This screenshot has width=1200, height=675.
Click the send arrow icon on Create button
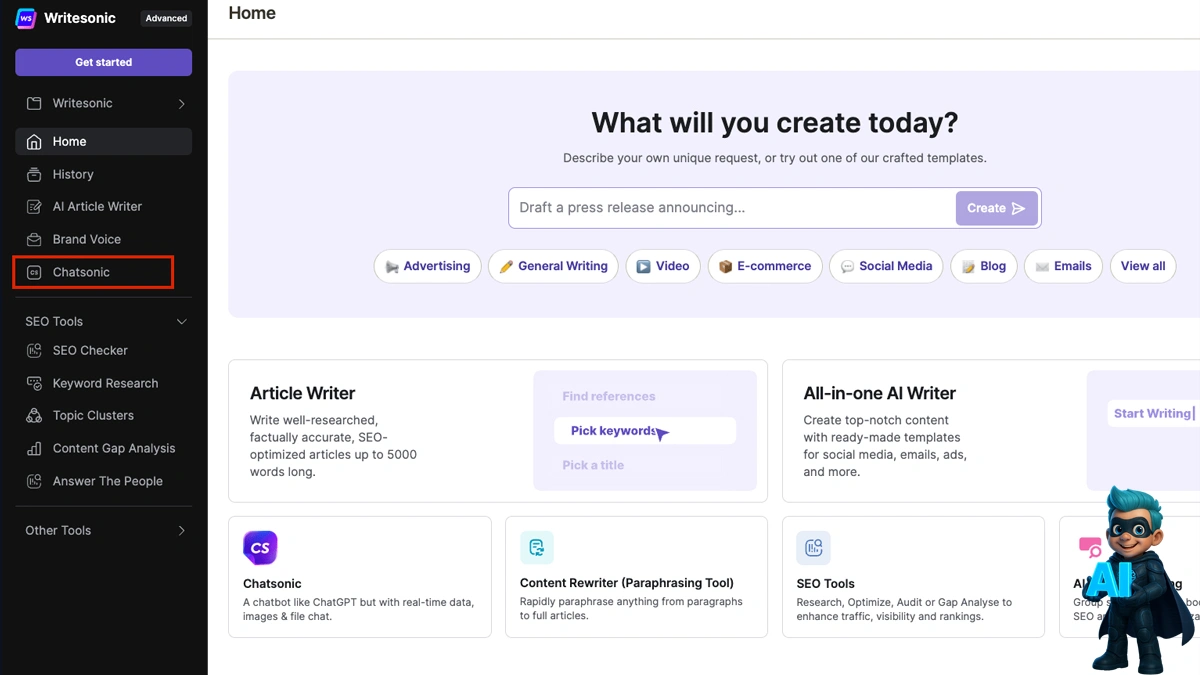[x=1018, y=208]
